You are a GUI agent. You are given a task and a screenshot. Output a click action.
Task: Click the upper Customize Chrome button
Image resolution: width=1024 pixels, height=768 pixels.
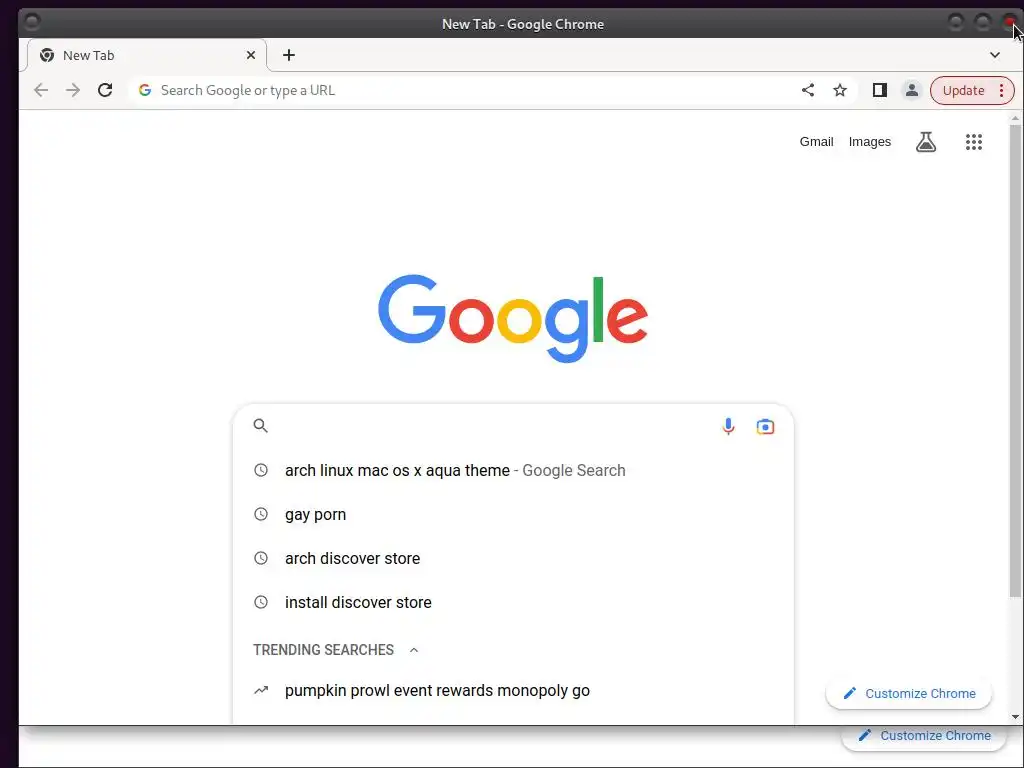(x=908, y=694)
